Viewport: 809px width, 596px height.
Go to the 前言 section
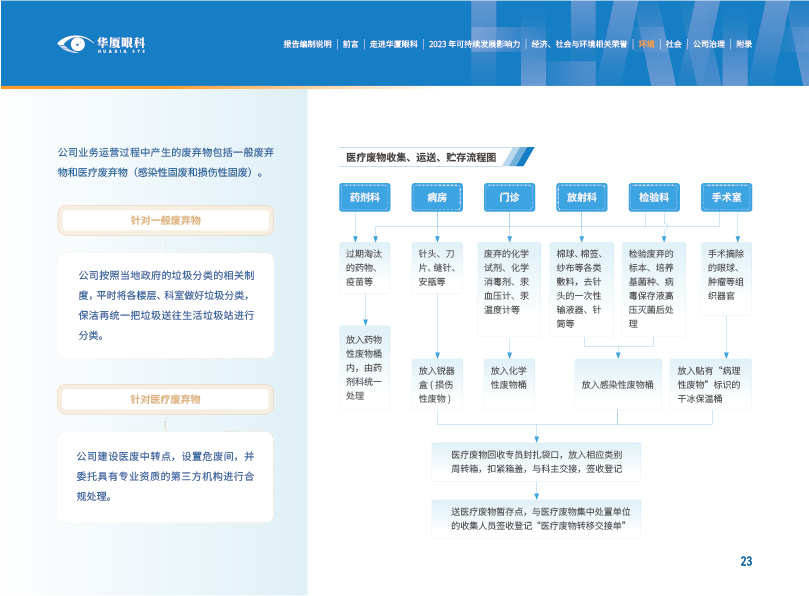350,45
